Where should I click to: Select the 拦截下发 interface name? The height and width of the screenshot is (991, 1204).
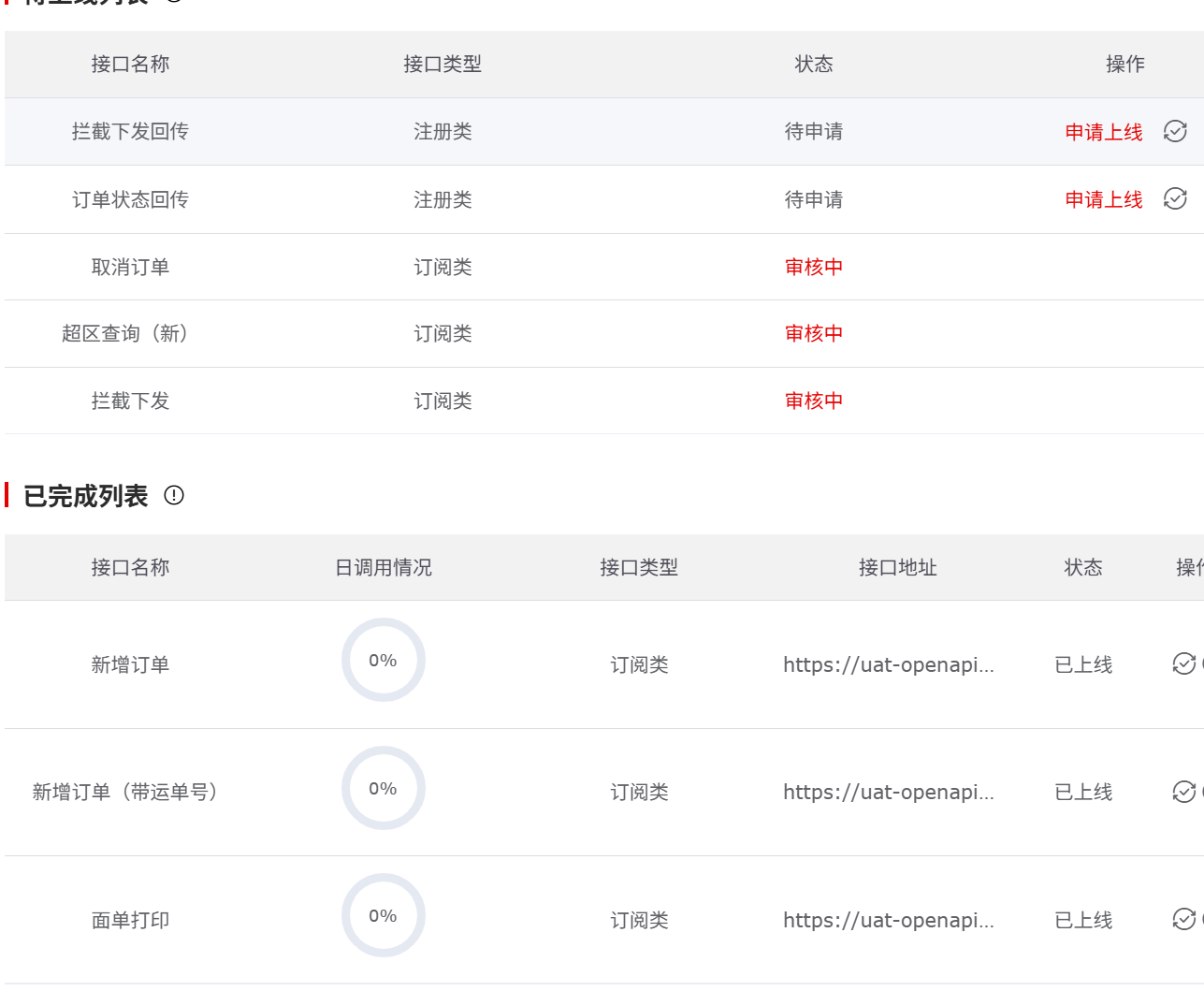pos(130,401)
